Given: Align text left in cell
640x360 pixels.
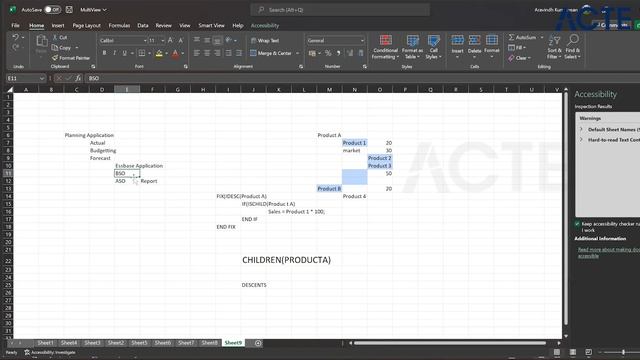Looking at the screenshot, I should pyautogui.click(x=197, y=53).
